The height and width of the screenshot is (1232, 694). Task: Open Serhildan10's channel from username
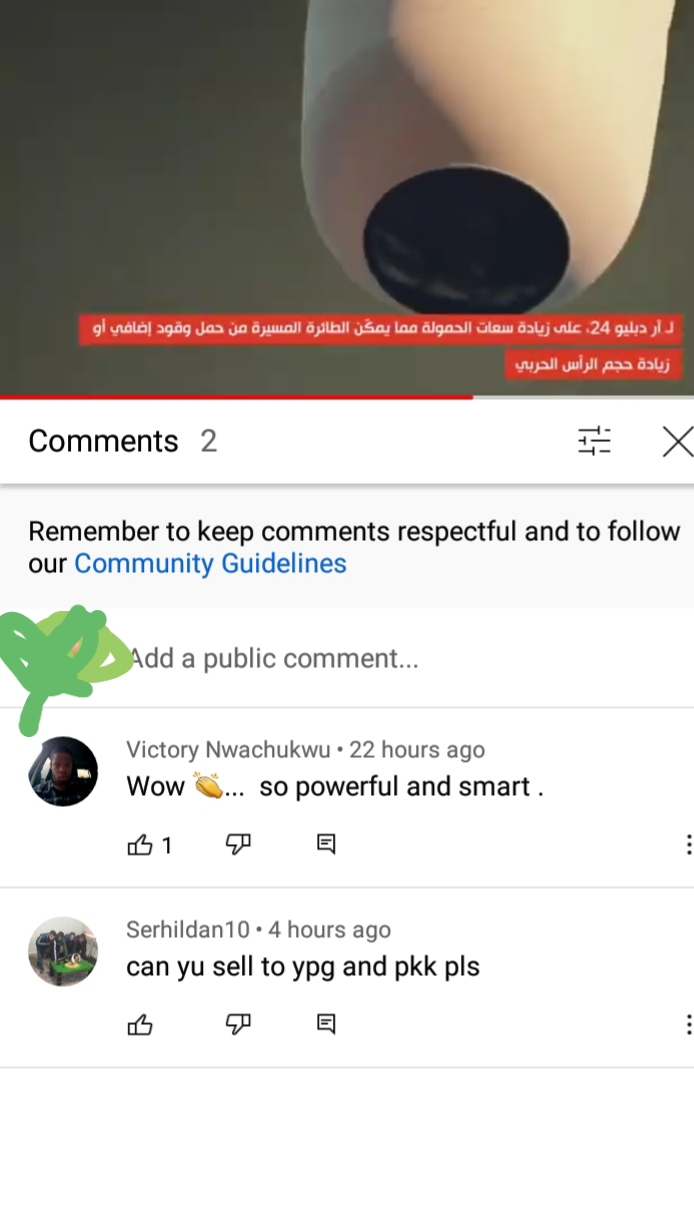pyautogui.click(x=188, y=929)
